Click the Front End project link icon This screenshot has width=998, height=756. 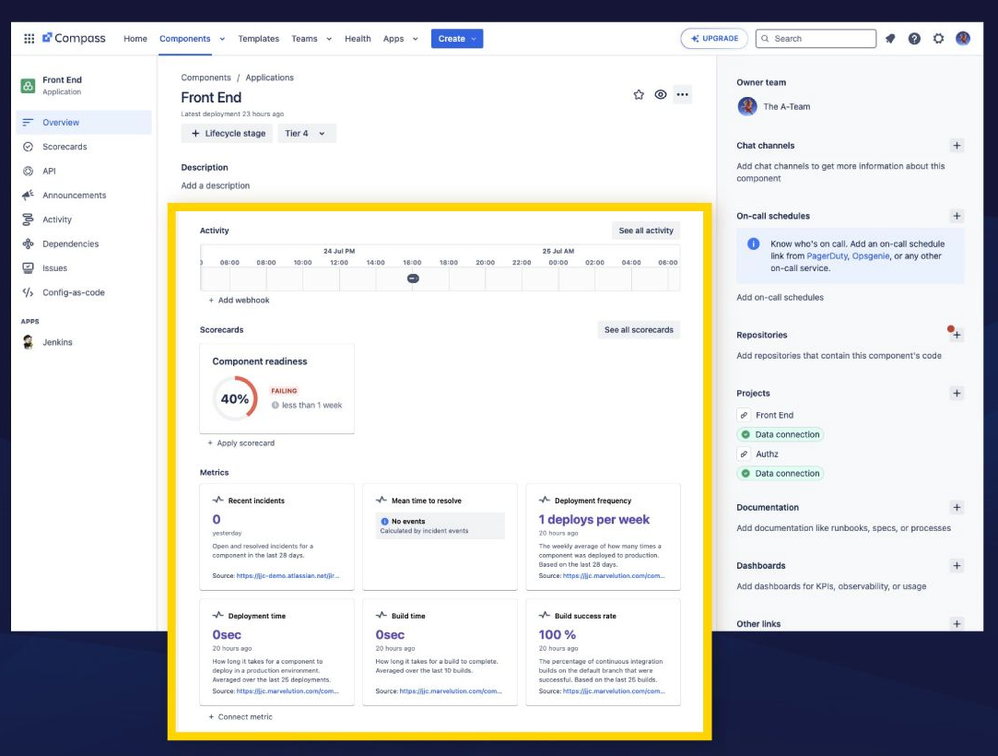point(743,415)
